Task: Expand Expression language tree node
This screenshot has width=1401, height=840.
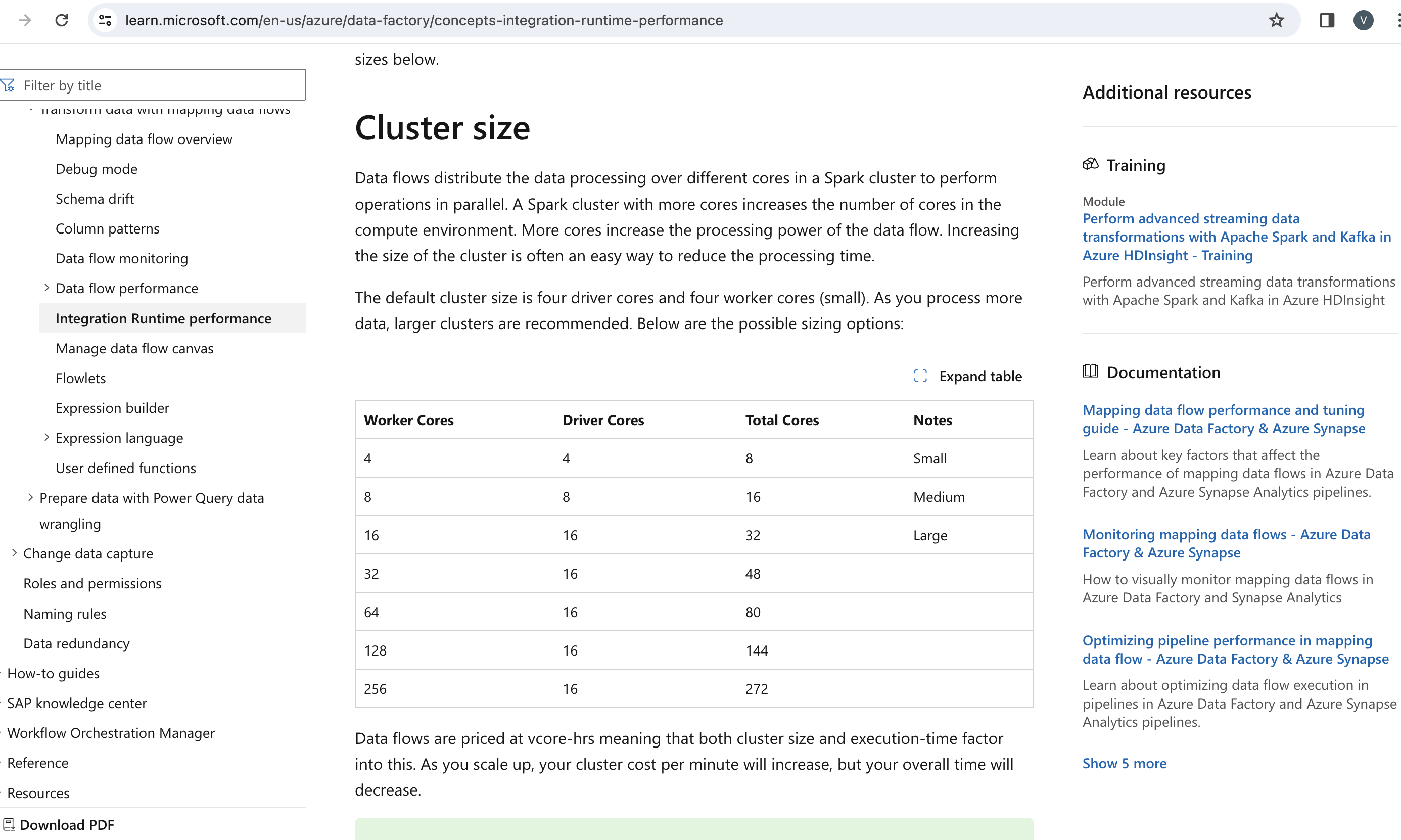Action: [x=46, y=437]
